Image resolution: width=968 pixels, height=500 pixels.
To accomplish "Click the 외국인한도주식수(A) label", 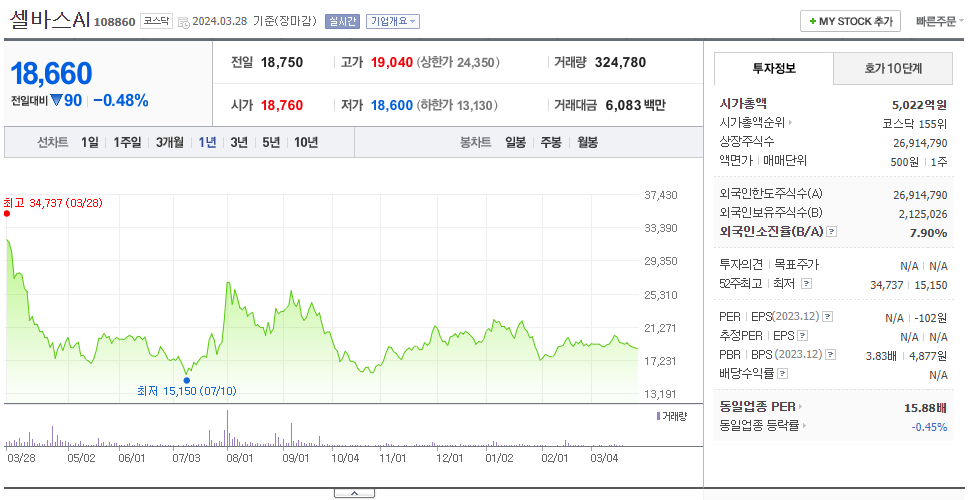I will pos(771,194).
